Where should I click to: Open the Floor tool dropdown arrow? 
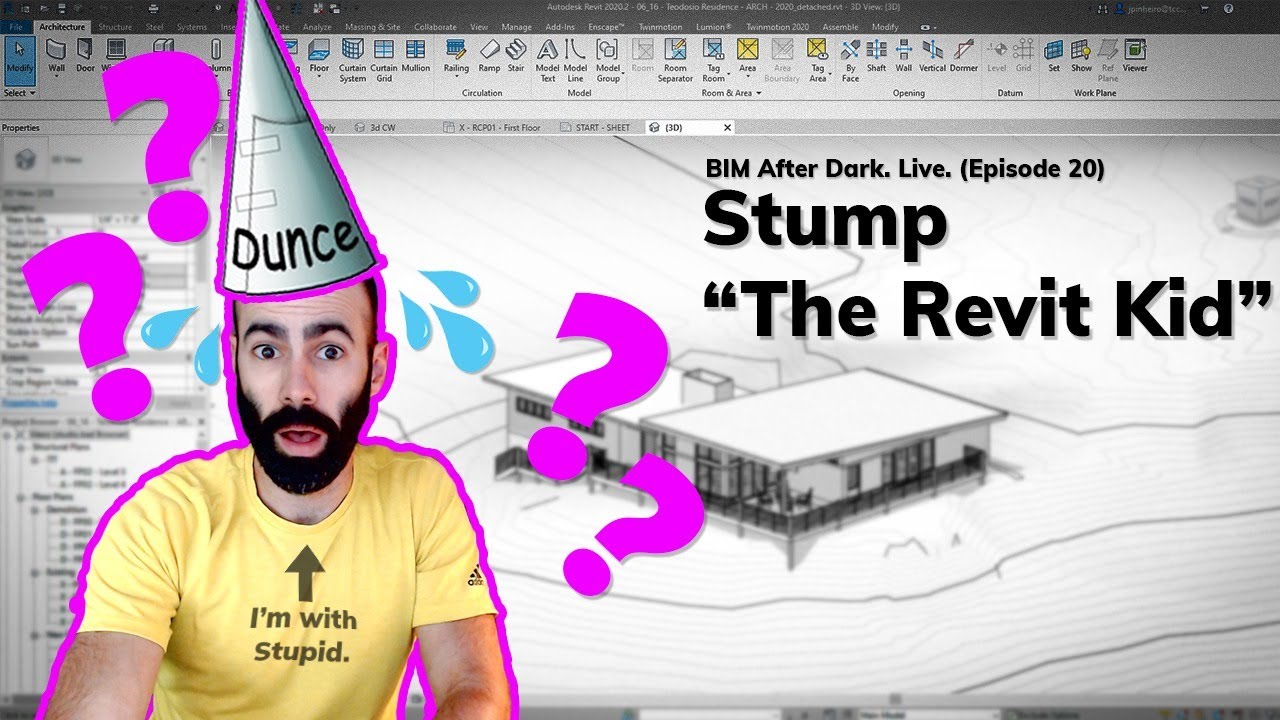point(319,78)
